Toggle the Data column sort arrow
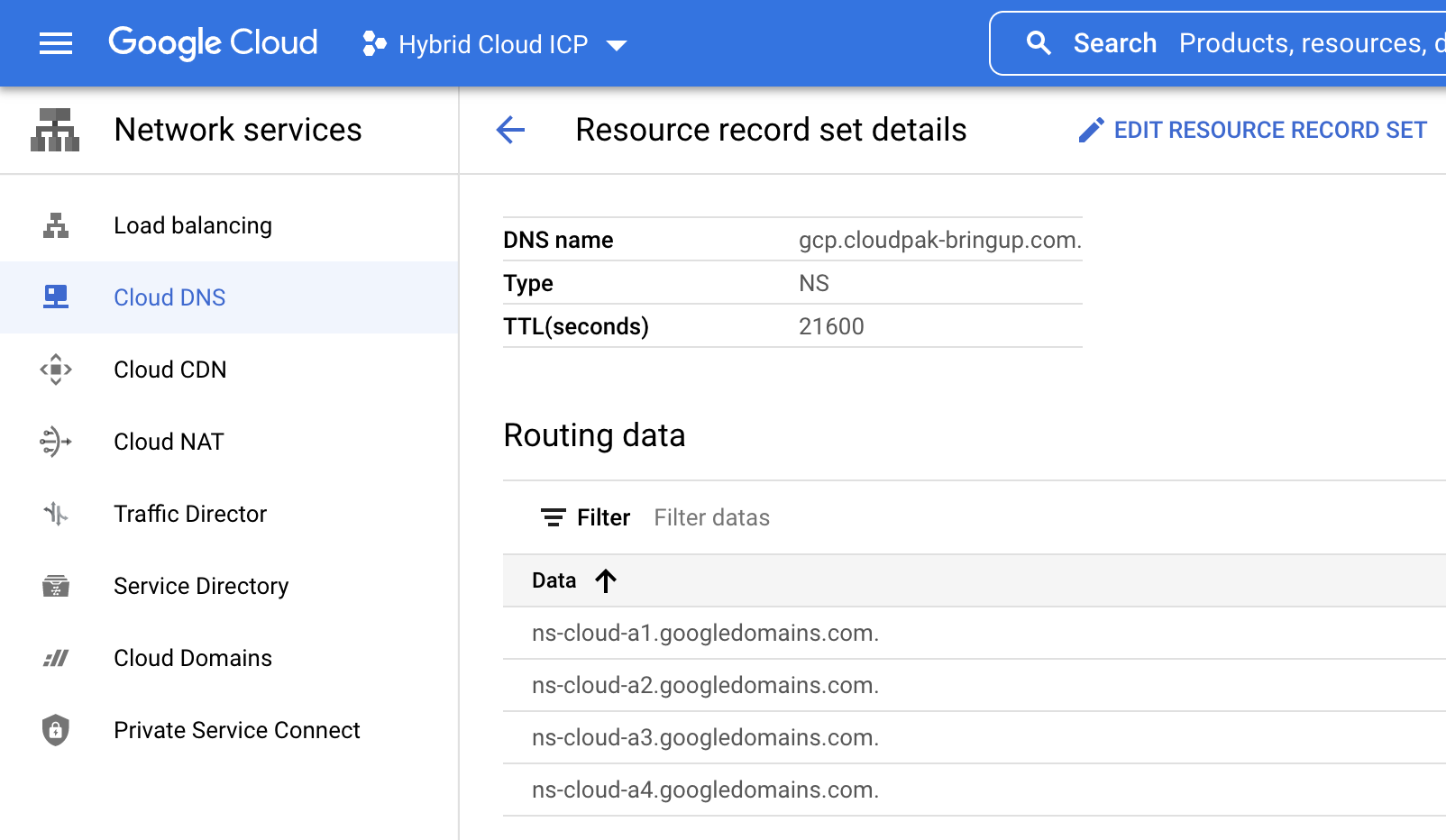Screen dimensions: 1446x840 click(x=606, y=580)
